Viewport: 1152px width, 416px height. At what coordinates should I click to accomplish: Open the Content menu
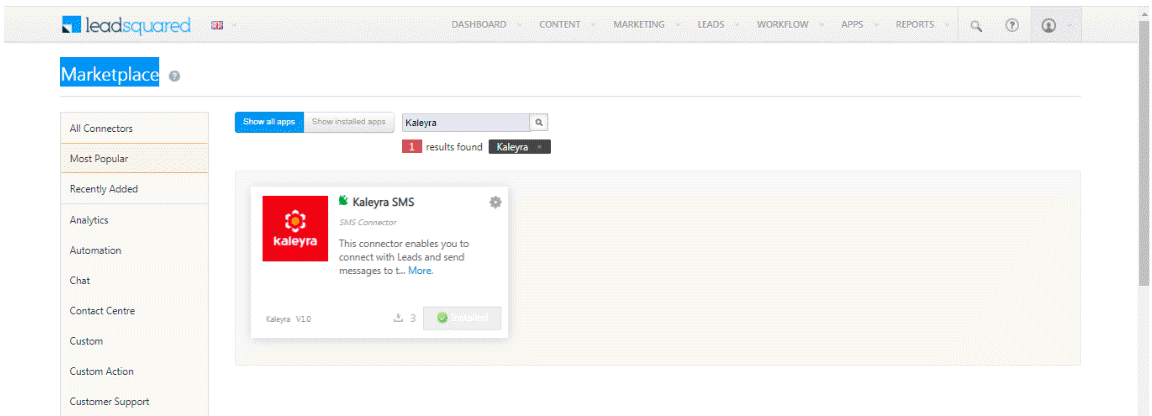(x=560, y=24)
